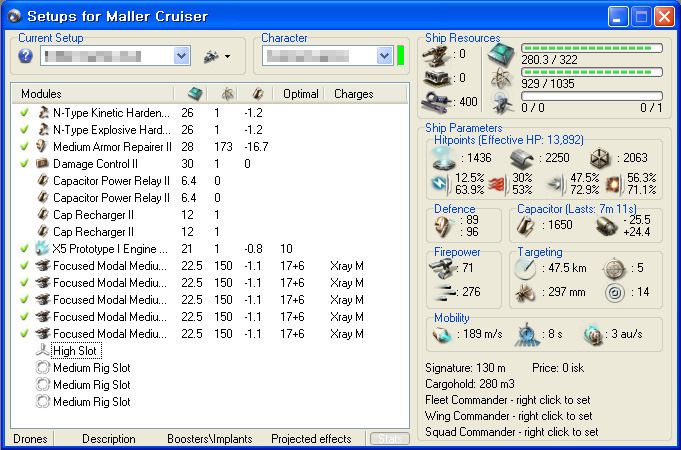The height and width of the screenshot is (450, 681).
Task: Click the powergrid usage bar 929 / 1035
Action: coord(592,72)
